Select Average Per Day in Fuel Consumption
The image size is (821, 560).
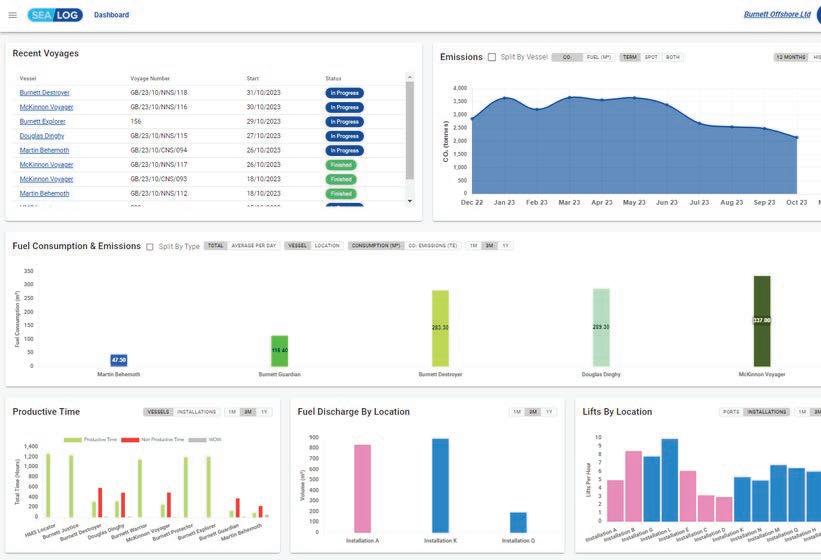(253, 245)
